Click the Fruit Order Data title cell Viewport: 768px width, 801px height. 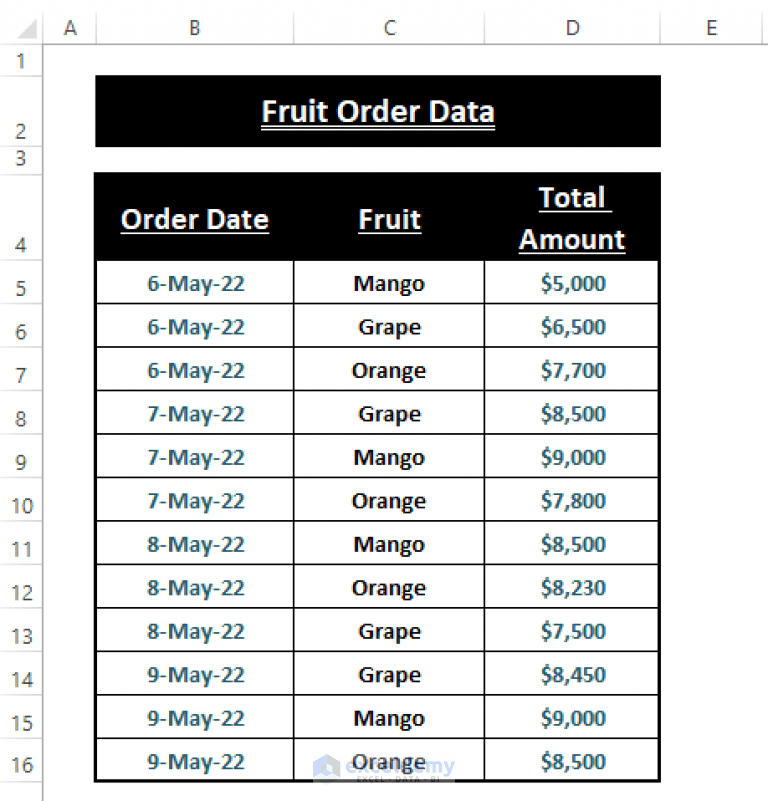[x=378, y=111]
